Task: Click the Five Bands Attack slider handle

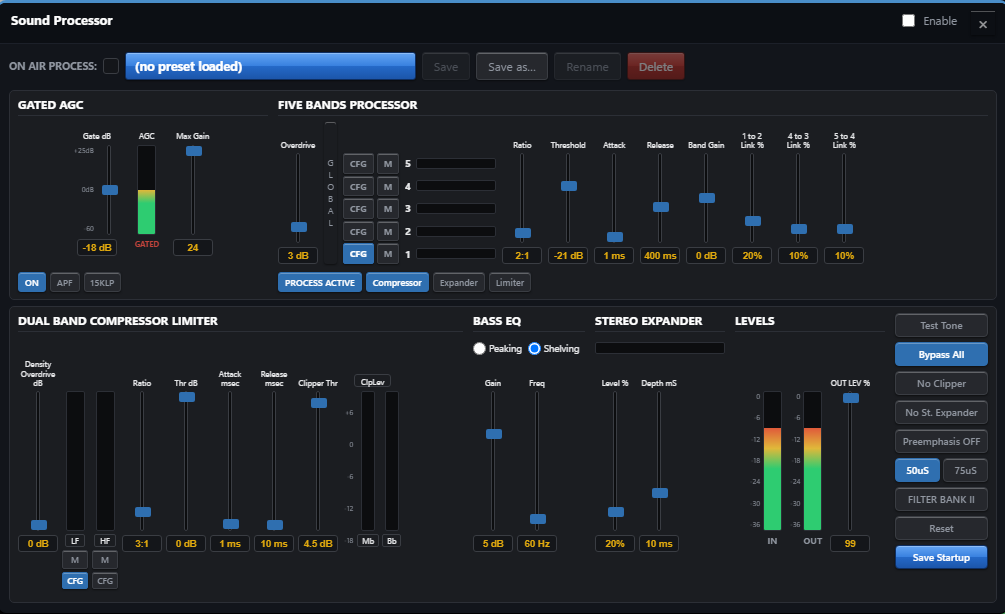Action: pyautogui.click(x=615, y=237)
